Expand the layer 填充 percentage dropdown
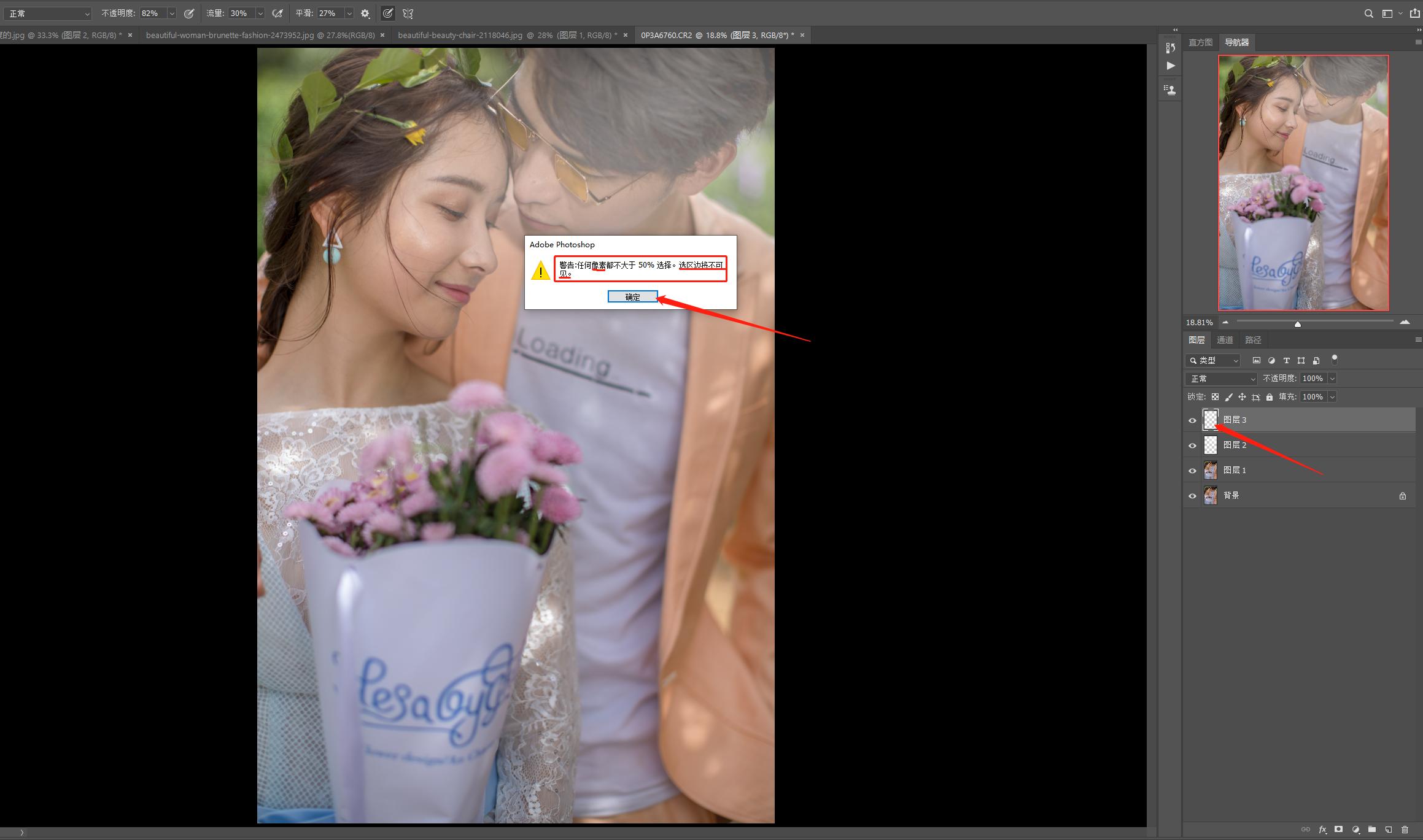Viewport: 1423px width, 840px height. coord(1332,397)
